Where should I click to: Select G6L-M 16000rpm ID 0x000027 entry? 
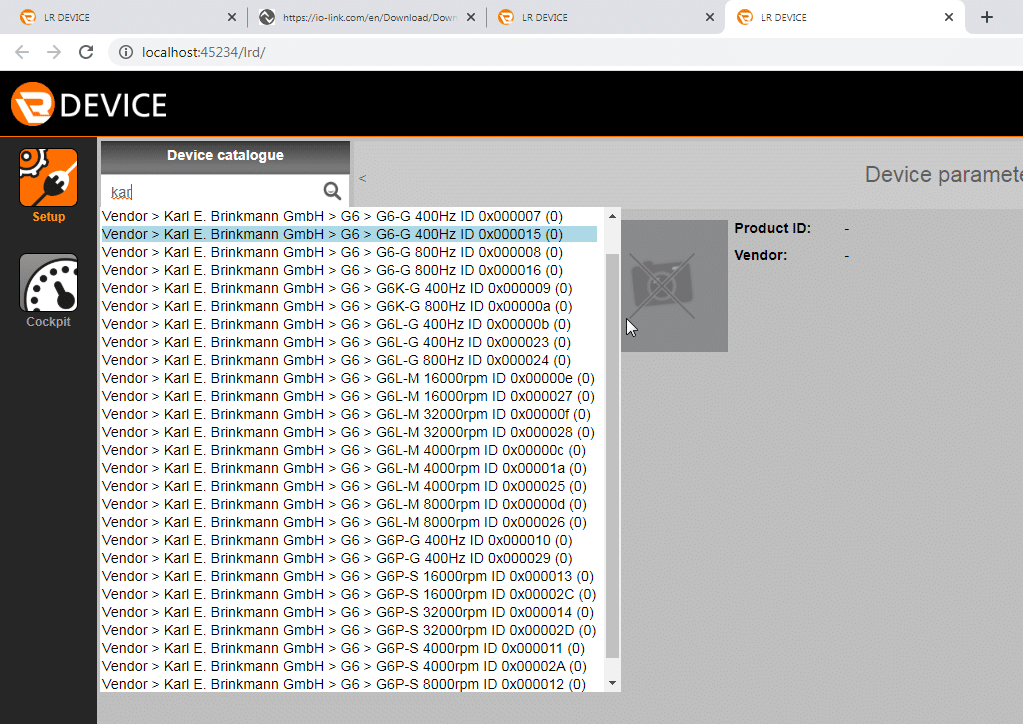point(349,396)
